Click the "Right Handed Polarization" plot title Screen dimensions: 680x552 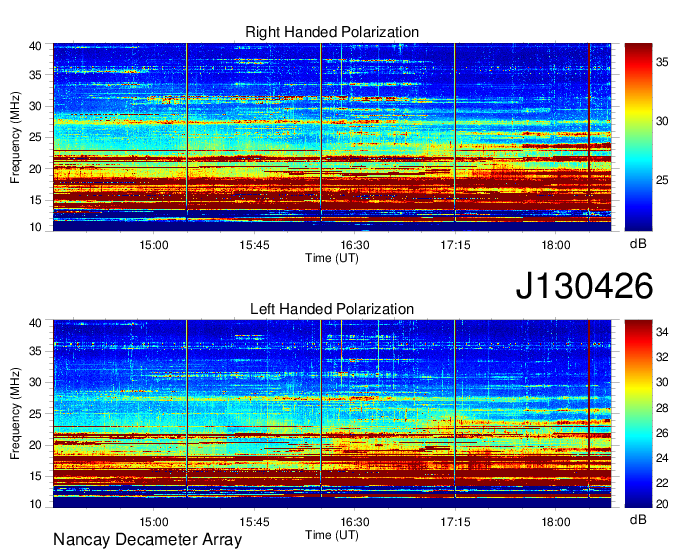[332, 32]
